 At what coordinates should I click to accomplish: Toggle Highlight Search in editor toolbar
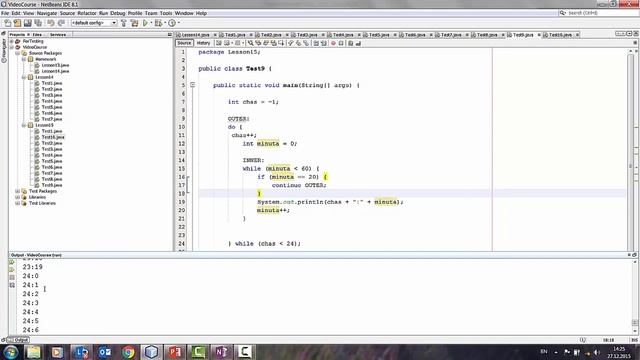tap(274, 43)
